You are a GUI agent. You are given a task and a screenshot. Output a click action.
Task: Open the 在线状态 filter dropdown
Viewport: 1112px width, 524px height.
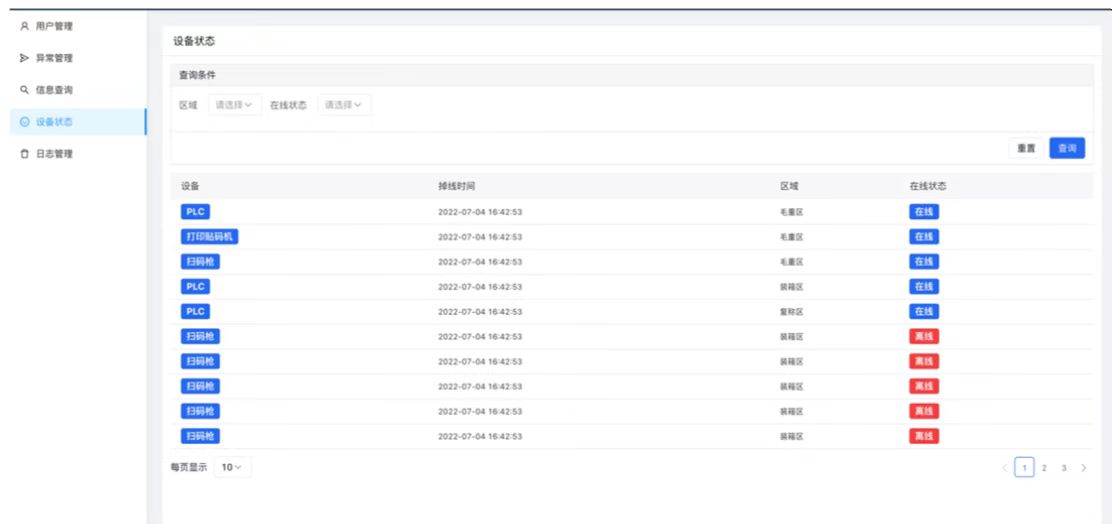[x=344, y=105]
